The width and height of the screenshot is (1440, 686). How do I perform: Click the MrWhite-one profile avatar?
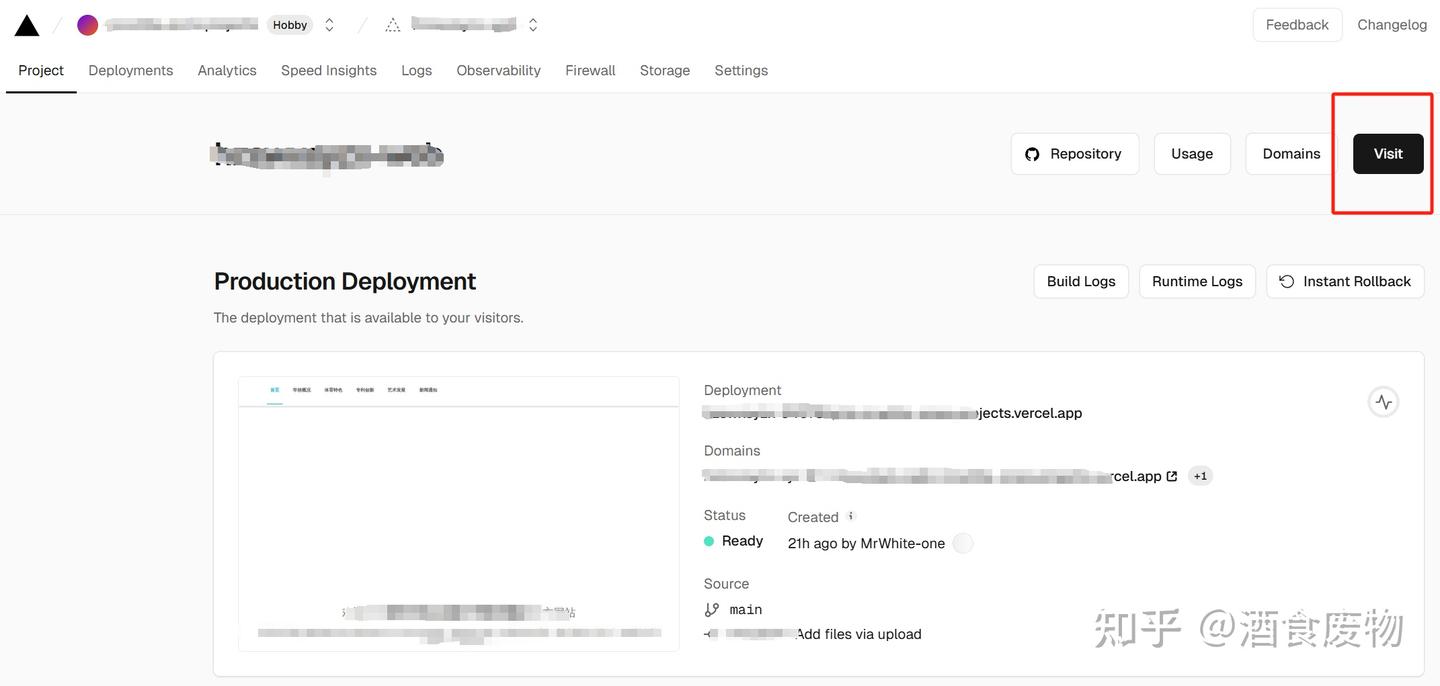tap(962, 542)
